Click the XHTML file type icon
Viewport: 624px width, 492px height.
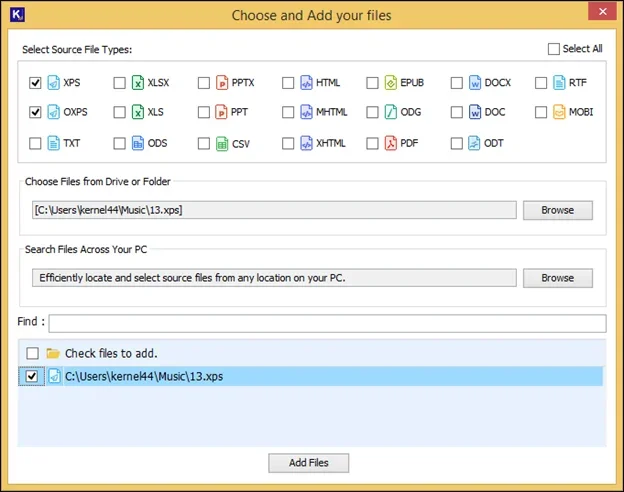click(x=306, y=143)
